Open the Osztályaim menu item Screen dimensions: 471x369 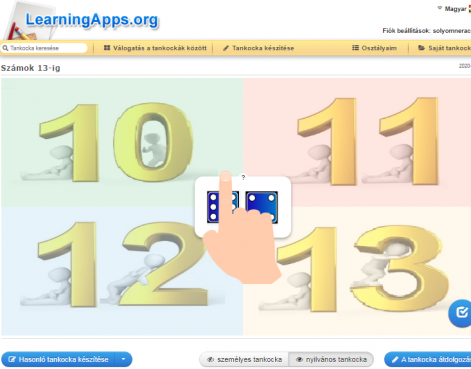point(375,48)
